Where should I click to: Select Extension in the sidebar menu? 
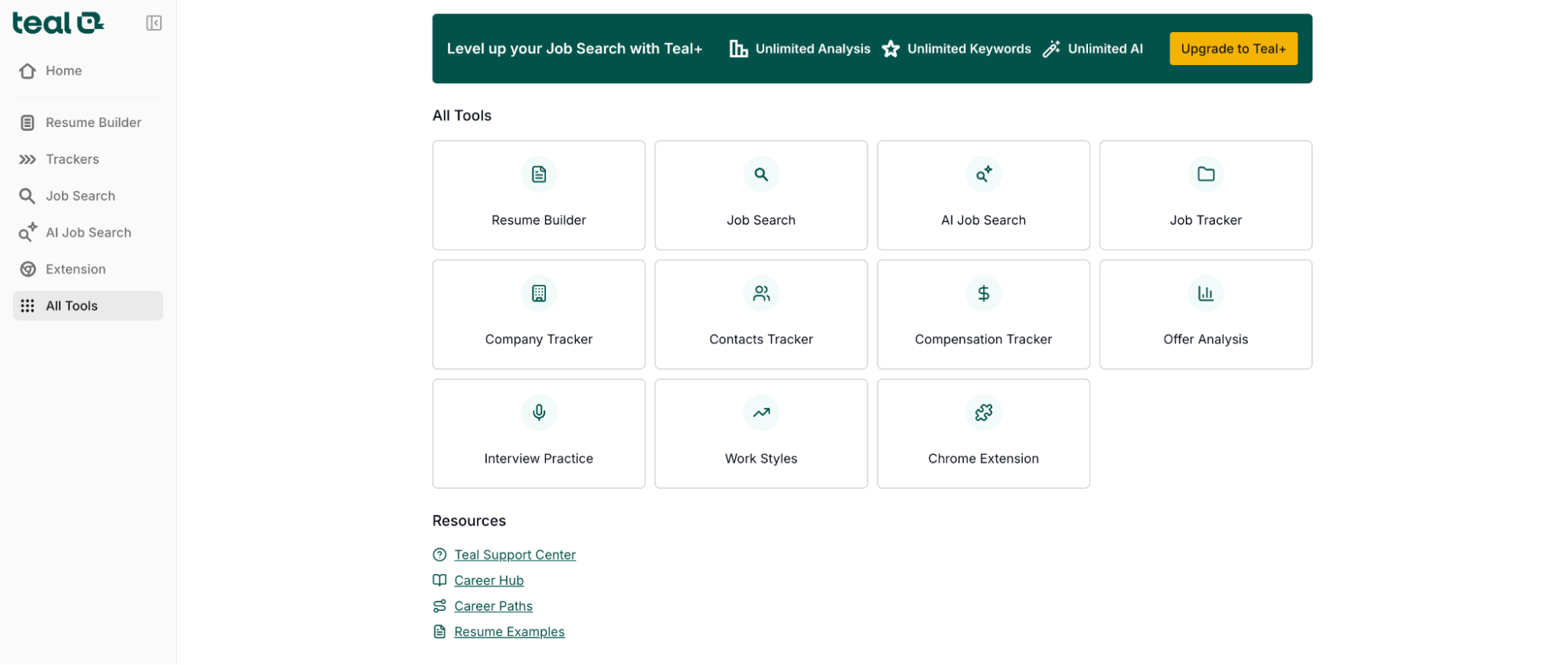[75, 269]
